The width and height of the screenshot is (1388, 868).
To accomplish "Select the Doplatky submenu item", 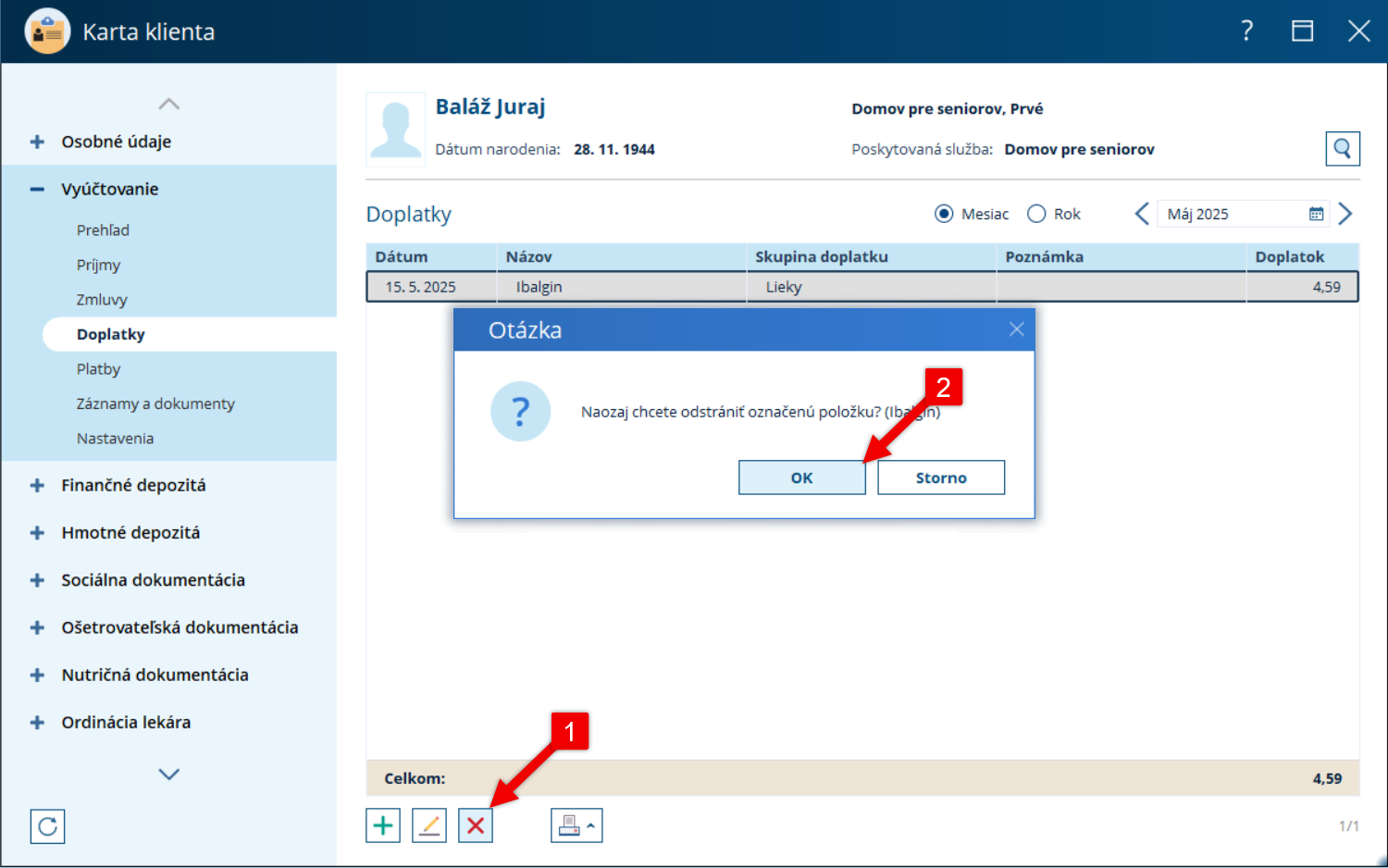I will click(190, 334).
